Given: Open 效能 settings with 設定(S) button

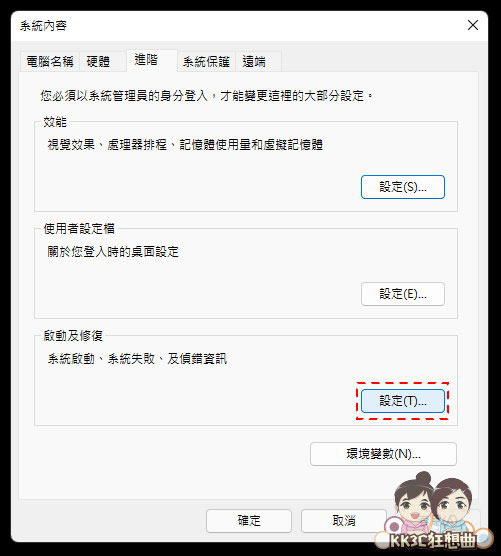Looking at the screenshot, I should coord(403,187).
